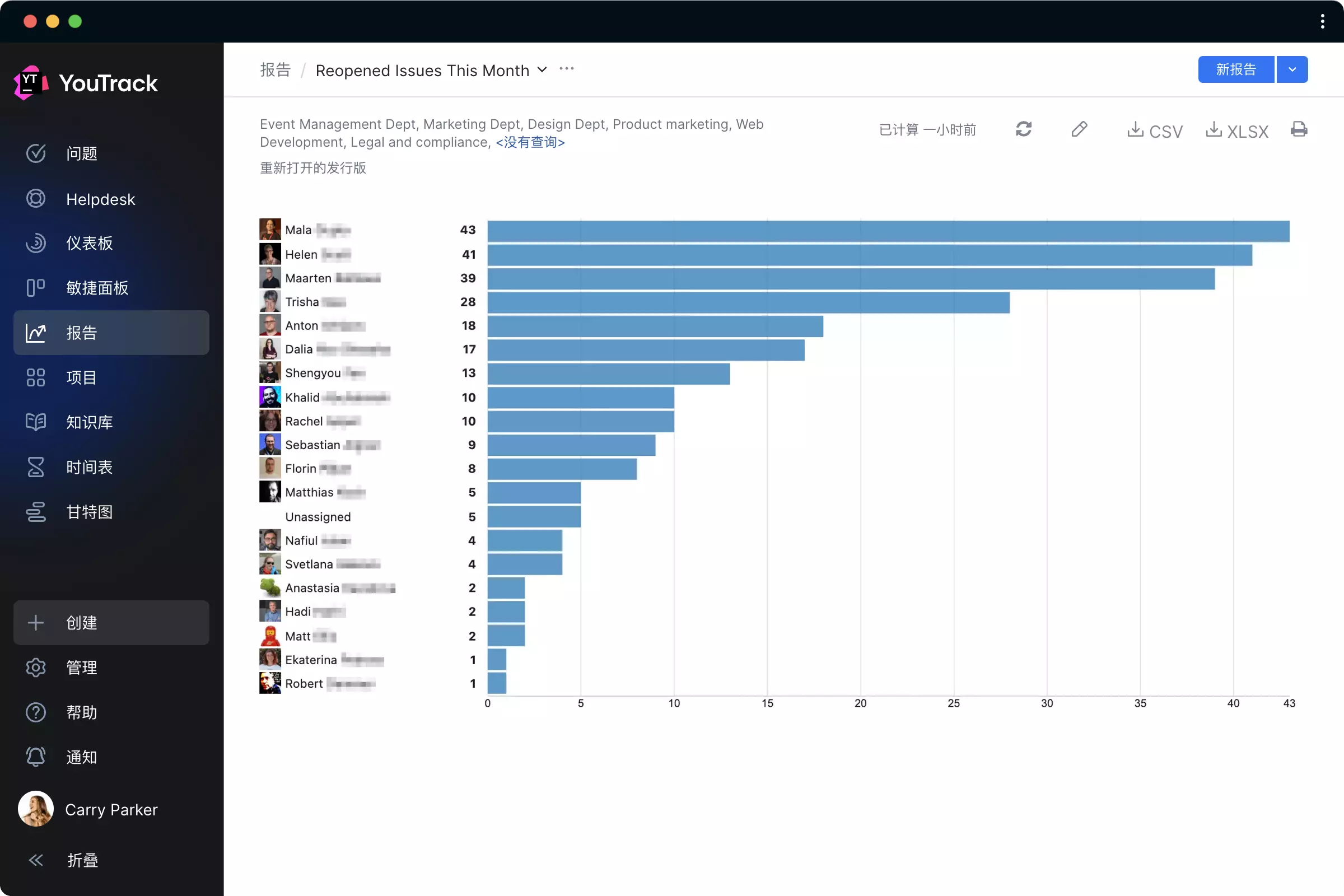Expand the Reopened Issues This Month dropdown
The width and height of the screenshot is (1344, 896).
tap(542, 69)
